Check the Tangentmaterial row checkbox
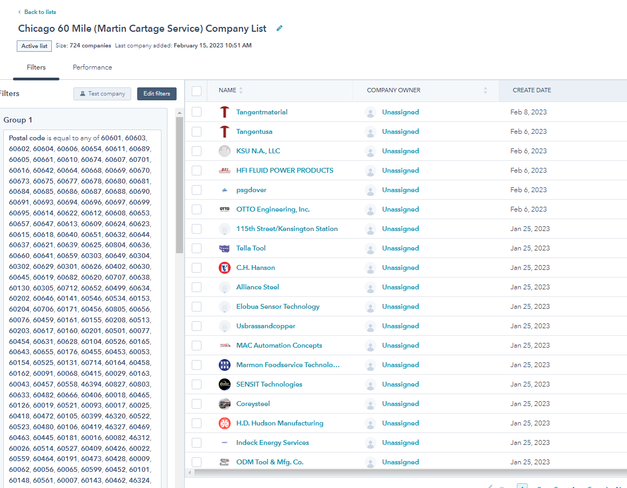This screenshot has width=627, height=488. (x=196, y=112)
